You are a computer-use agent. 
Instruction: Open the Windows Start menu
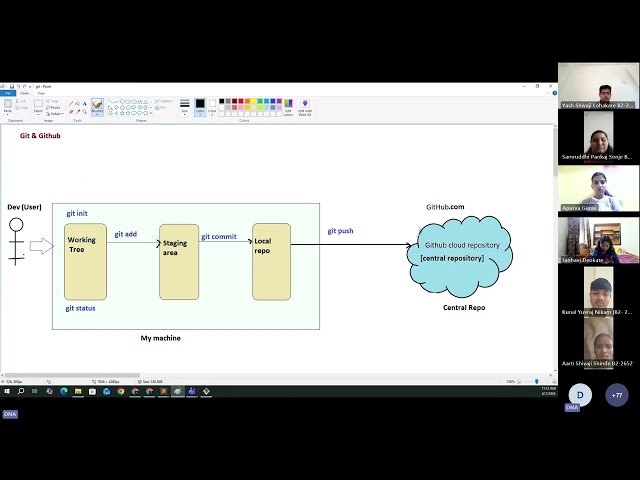(x=7, y=391)
